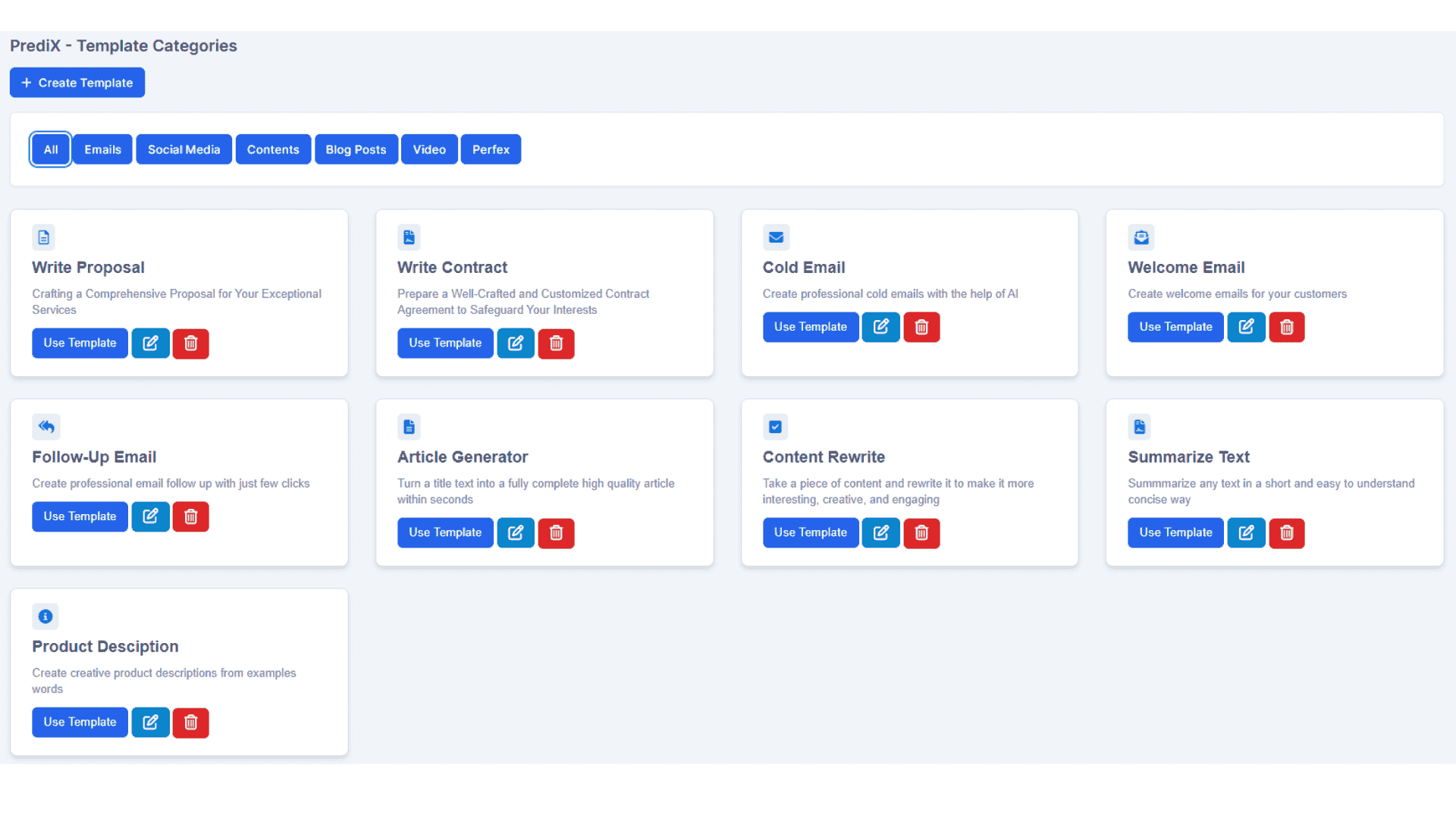Use the Write Proposal template

point(80,344)
